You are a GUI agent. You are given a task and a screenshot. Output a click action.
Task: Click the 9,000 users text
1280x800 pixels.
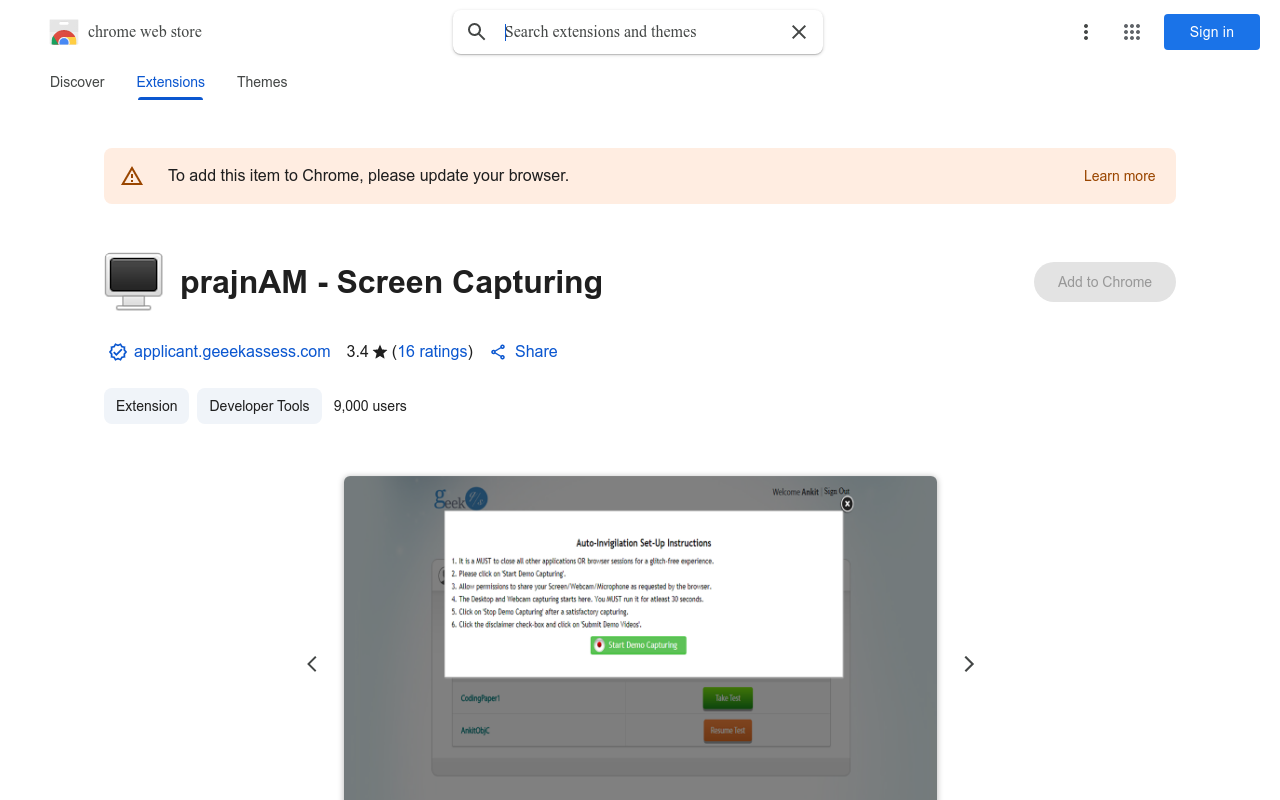[x=370, y=406]
